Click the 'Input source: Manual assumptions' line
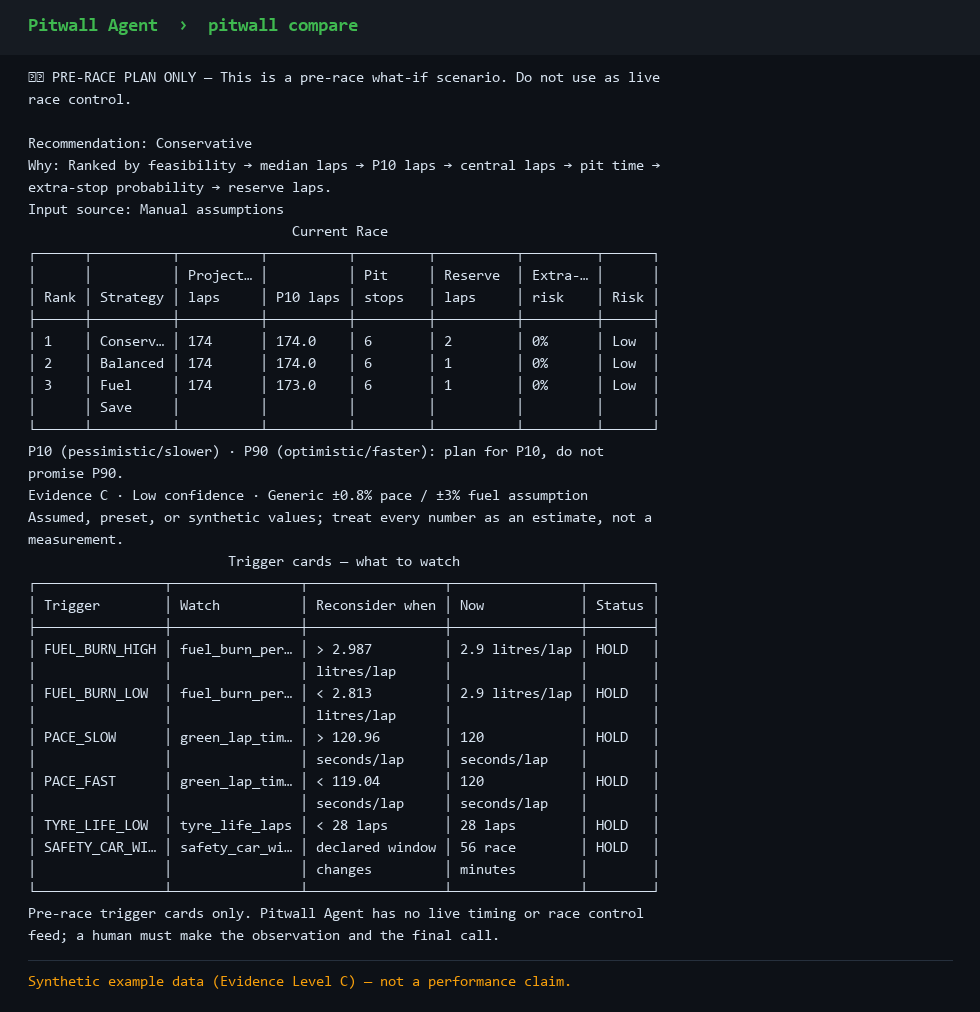 156,209
